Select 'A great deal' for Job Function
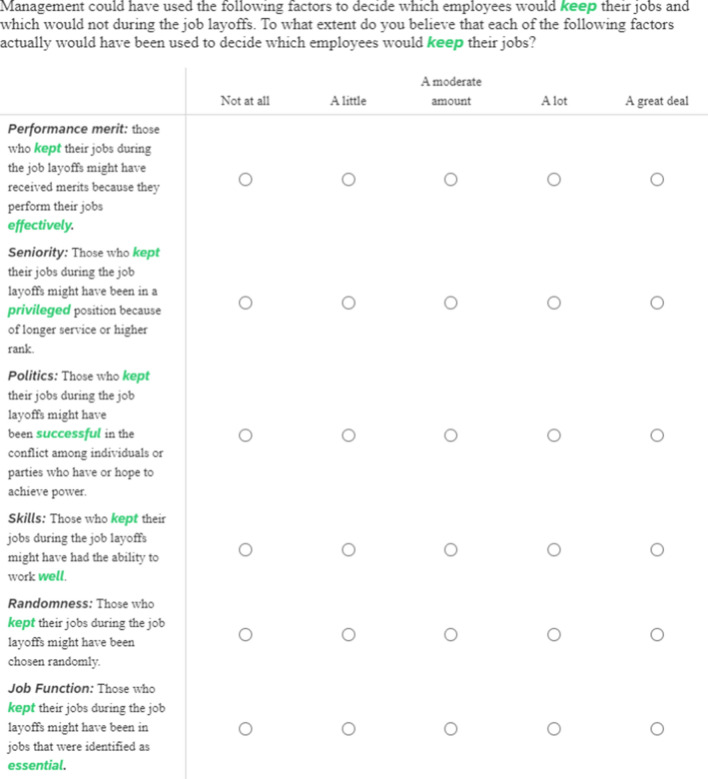 pyautogui.click(x=656, y=729)
